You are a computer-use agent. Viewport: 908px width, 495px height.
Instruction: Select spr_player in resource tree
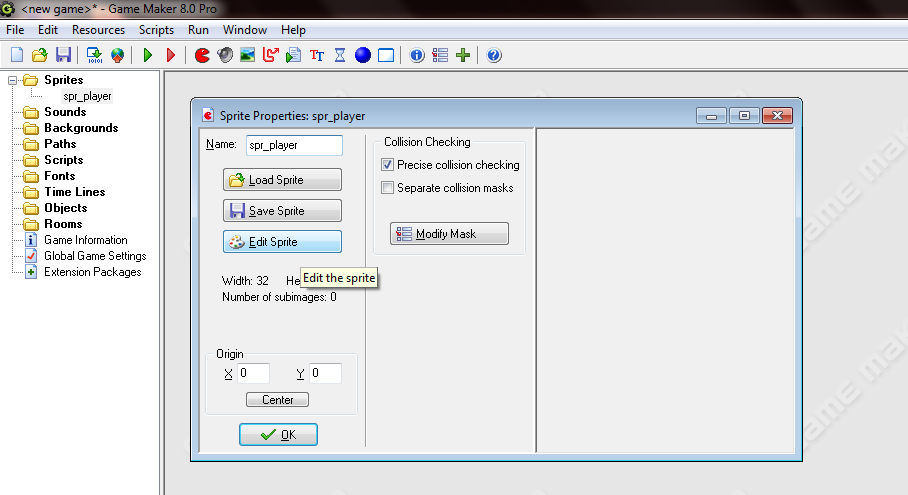click(87, 96)
